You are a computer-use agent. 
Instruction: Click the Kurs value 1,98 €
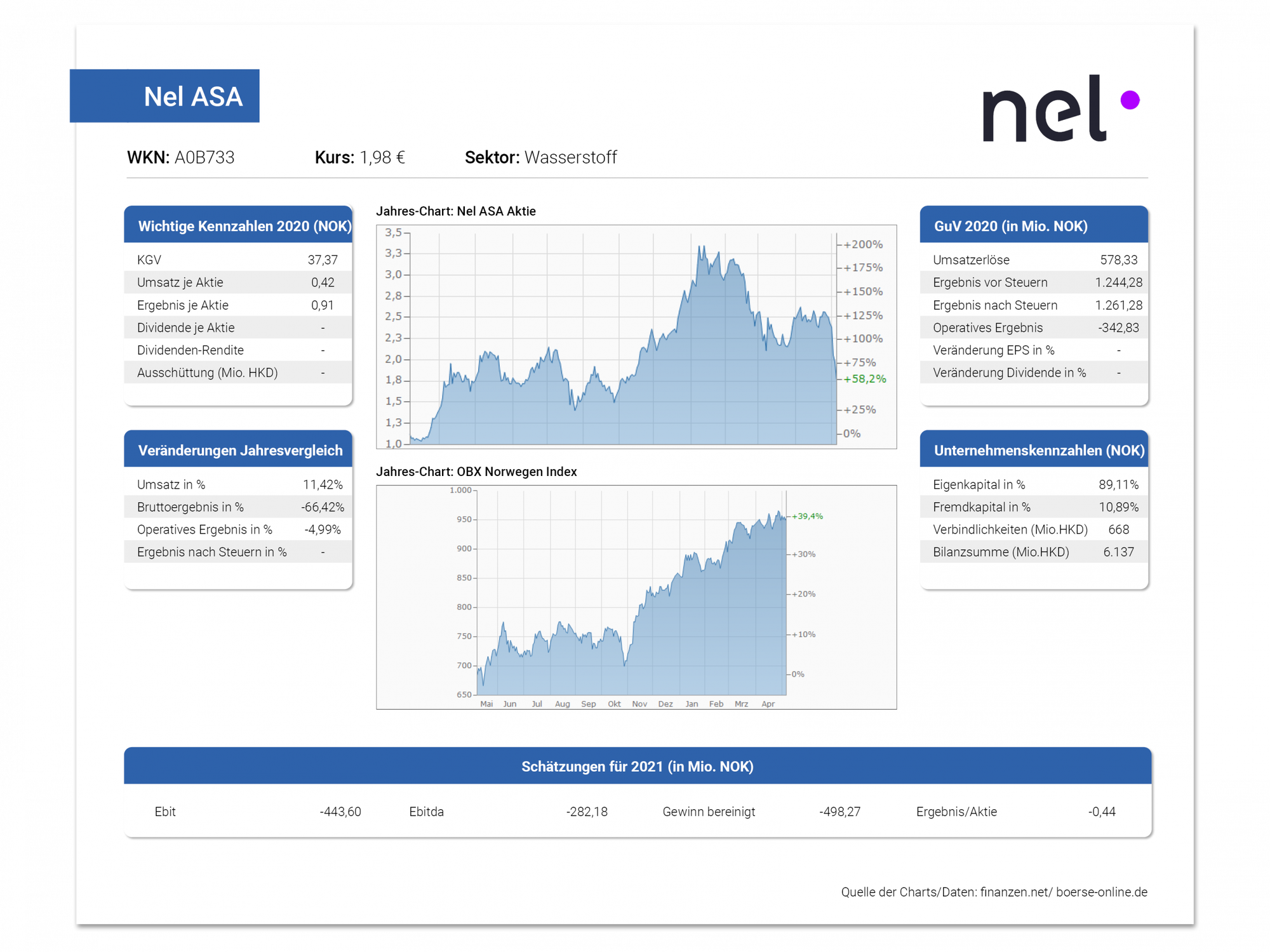(x=382, y=157)
